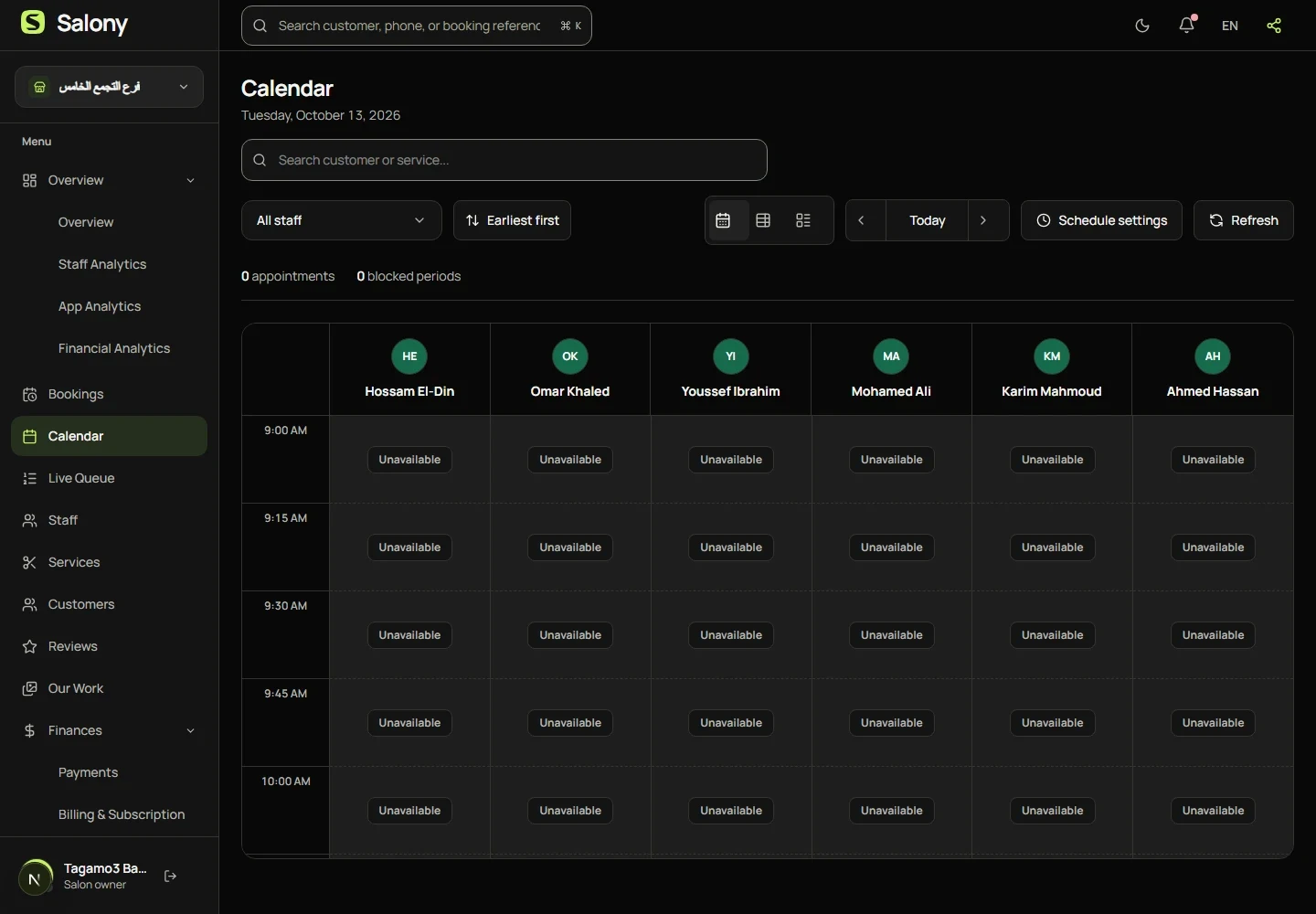Image resolution: width=1316 pixels, height=914 pixels.
Task: Focus the global customer search field
Action: [x=417, y=26]
